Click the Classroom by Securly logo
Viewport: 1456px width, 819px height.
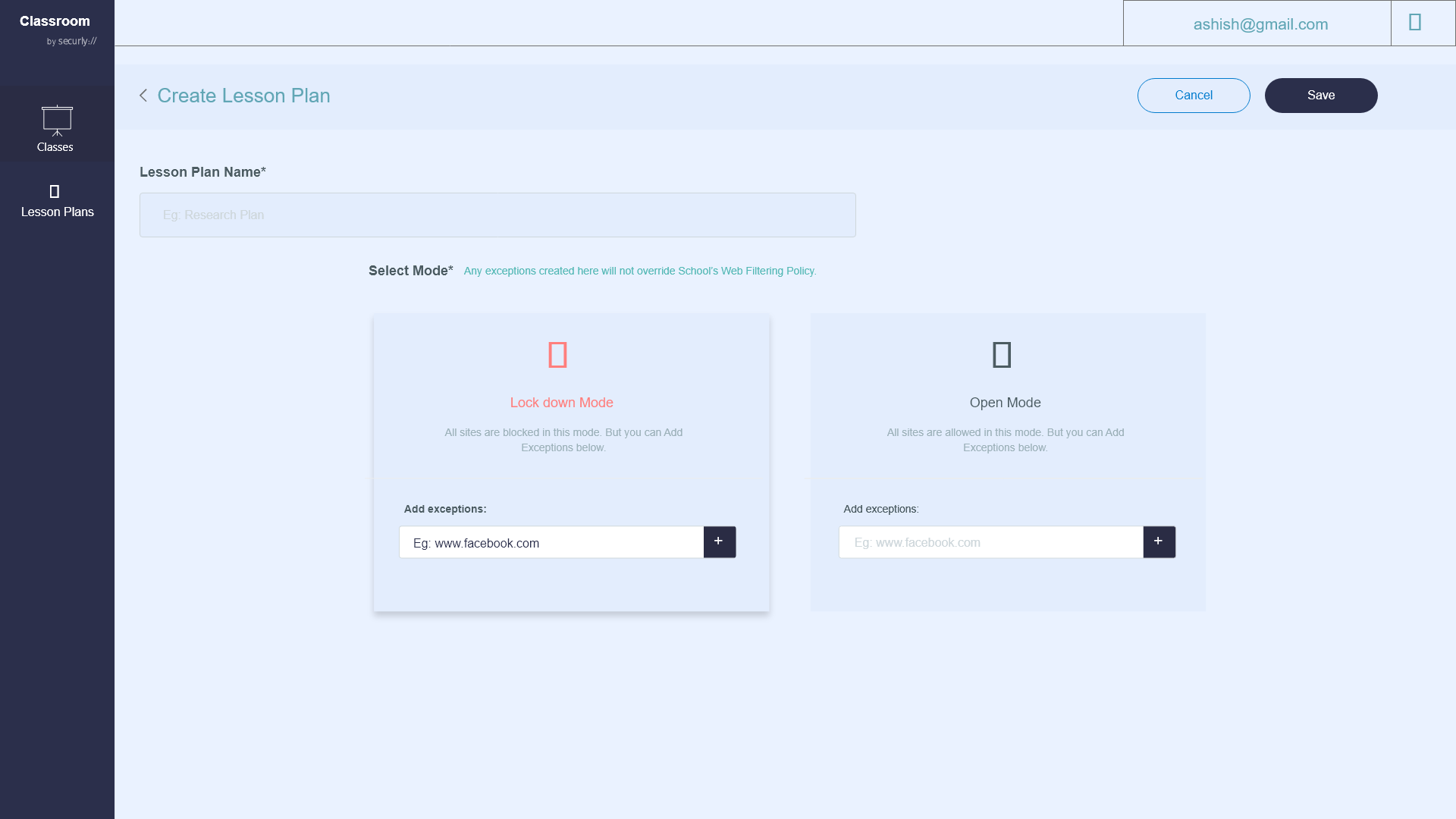[57, 29]
